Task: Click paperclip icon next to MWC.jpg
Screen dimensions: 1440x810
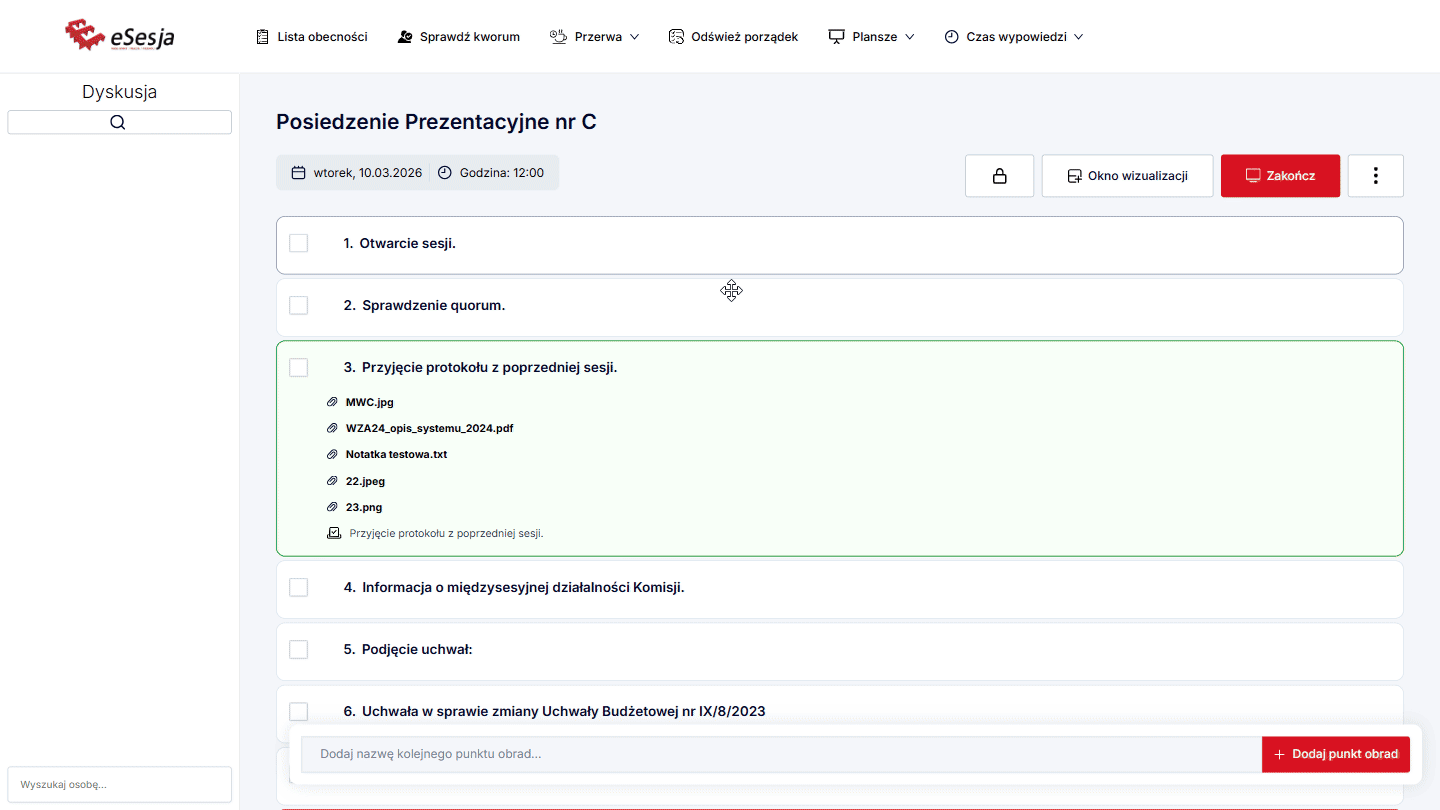Action: pos(333,402)
